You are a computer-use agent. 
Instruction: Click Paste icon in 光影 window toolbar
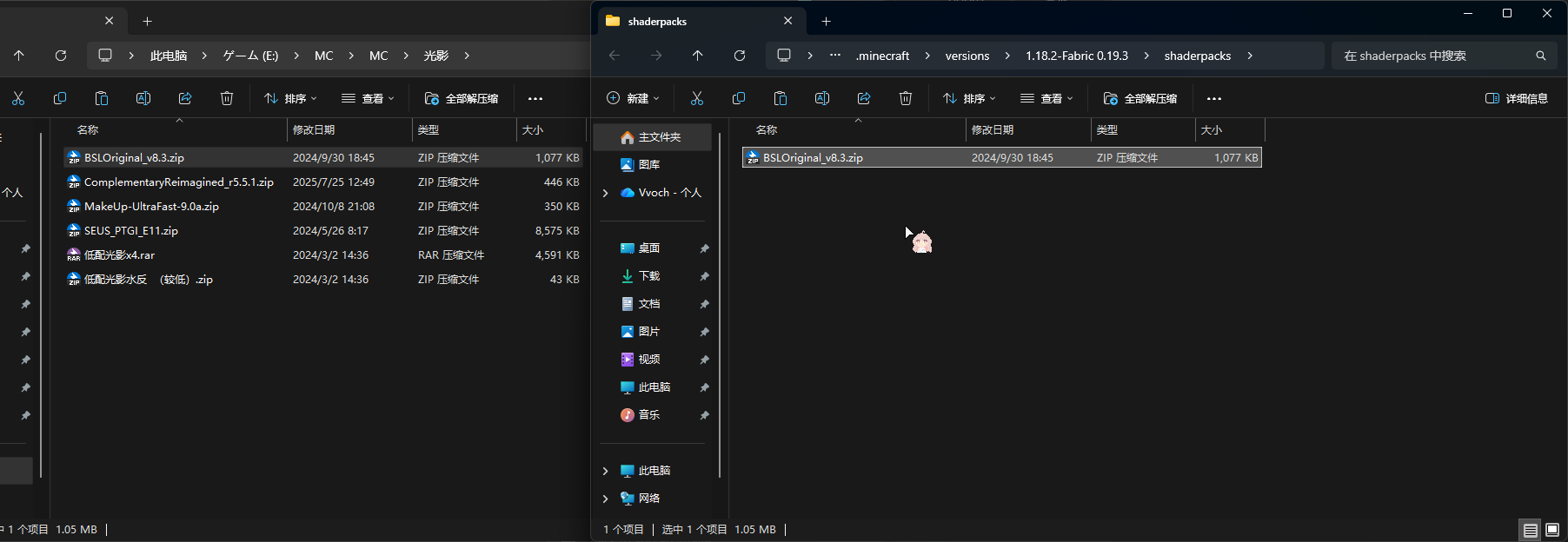102,98
